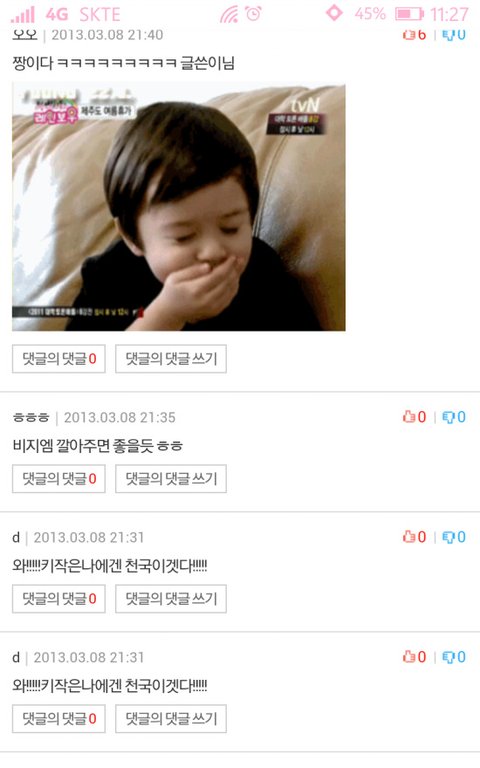Show replies under last 'd' comment
Screen dimensions: 480x768
click(x=59, y=719)
